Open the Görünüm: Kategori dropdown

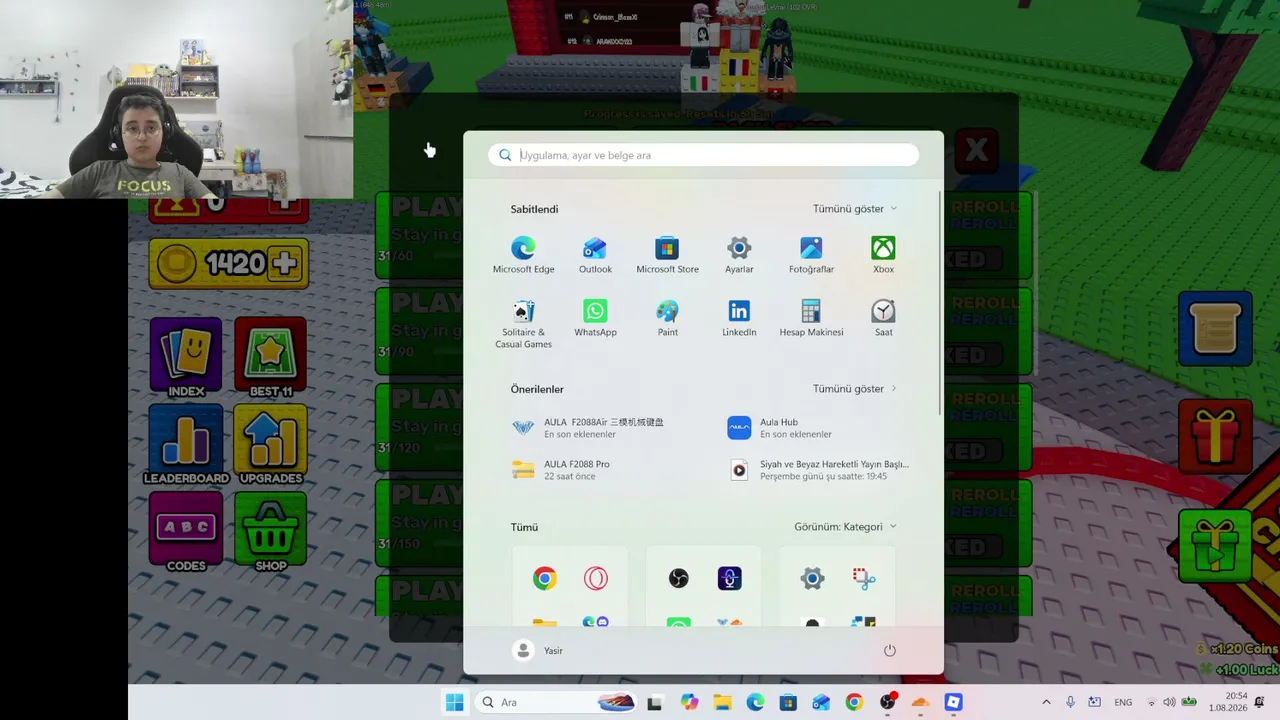pos(845,527)
